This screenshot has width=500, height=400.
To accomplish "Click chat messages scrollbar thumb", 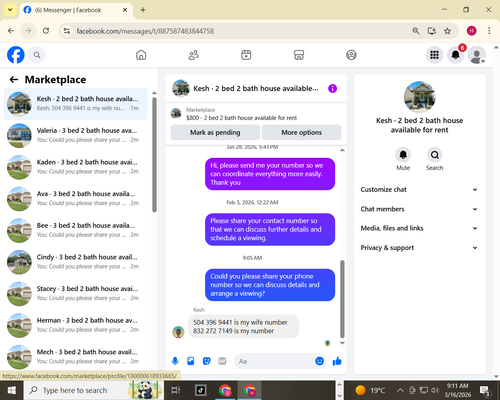I will click(342, 299).
